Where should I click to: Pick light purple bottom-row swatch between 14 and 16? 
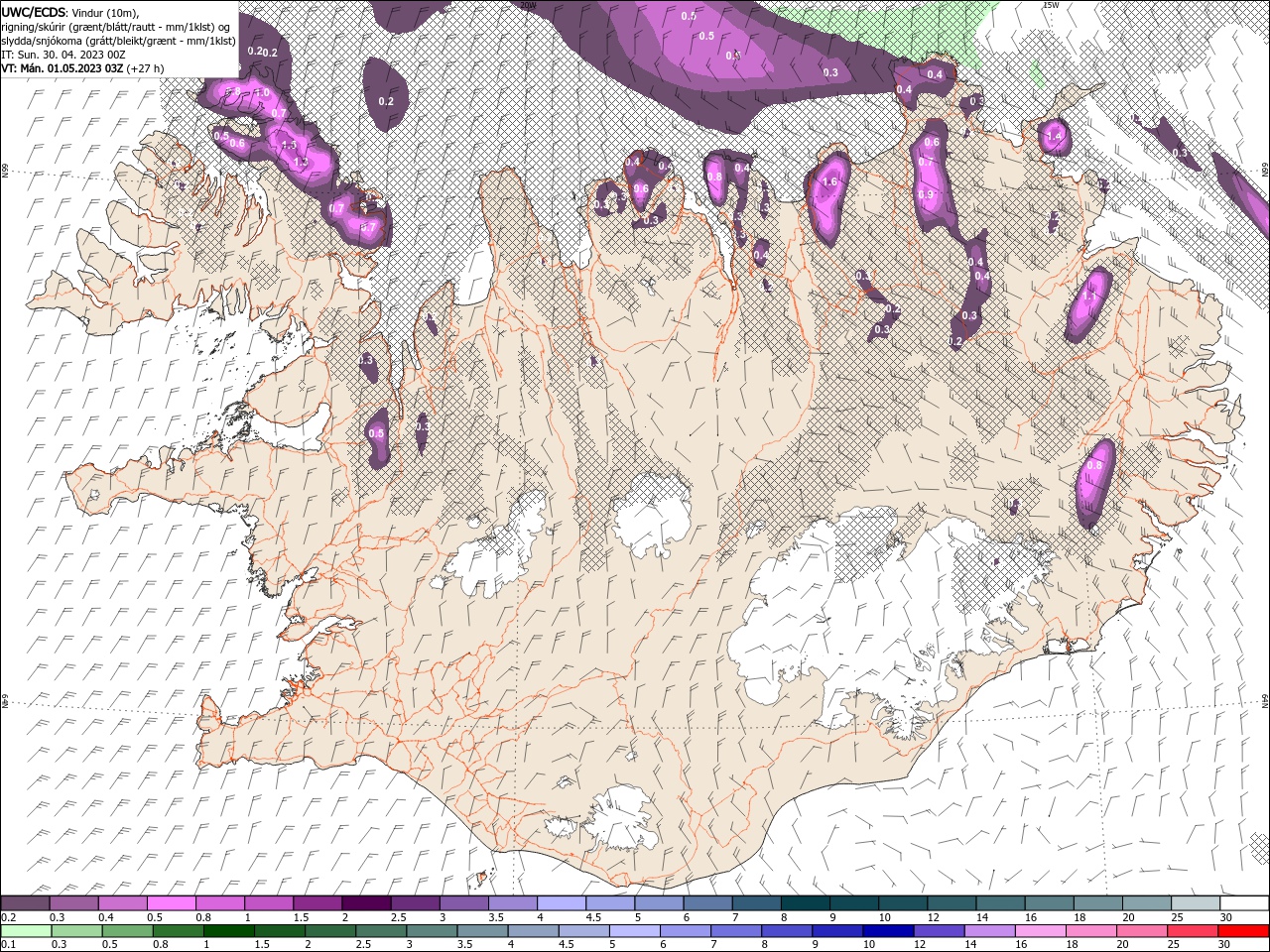[x=988, y=931]
